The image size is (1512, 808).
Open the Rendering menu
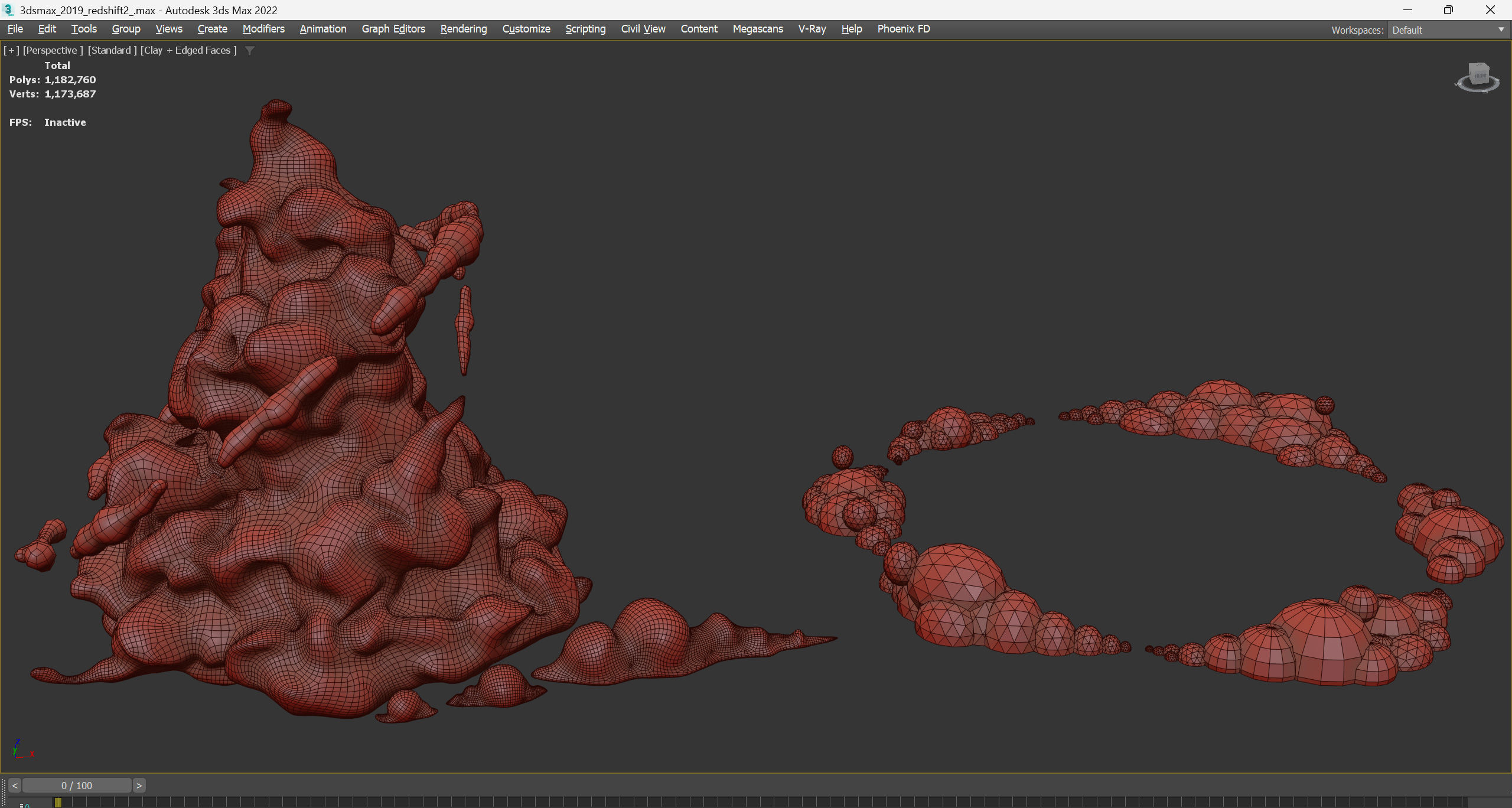coord(464,29)
